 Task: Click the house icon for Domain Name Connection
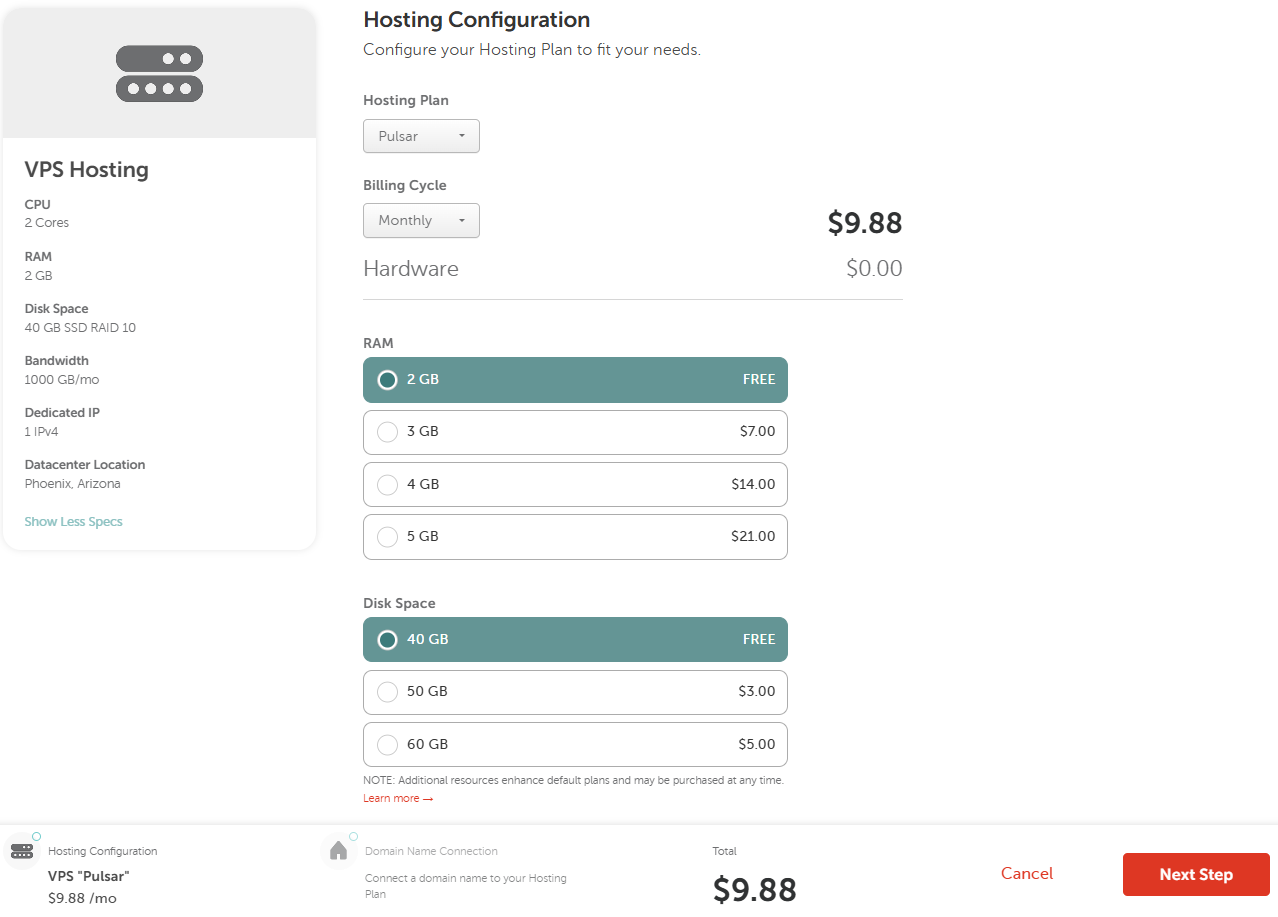338,851
